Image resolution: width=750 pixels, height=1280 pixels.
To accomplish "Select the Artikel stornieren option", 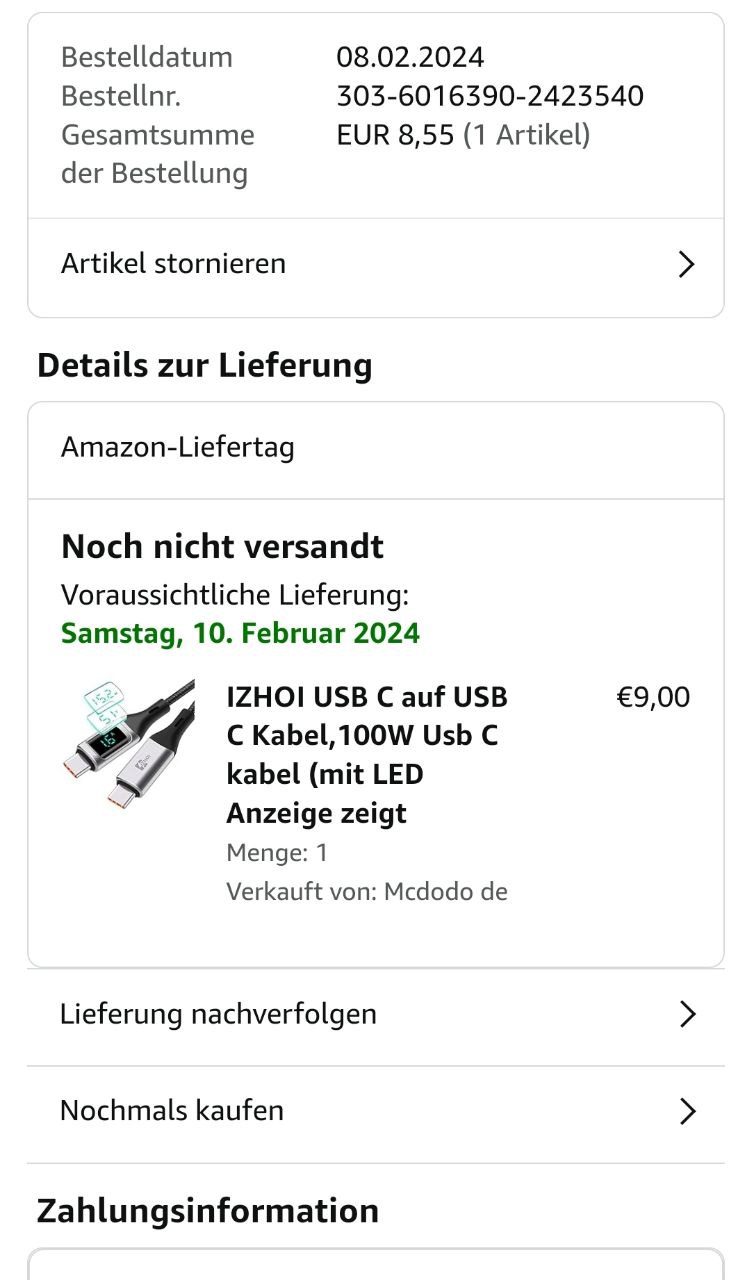I will point(174,264).
